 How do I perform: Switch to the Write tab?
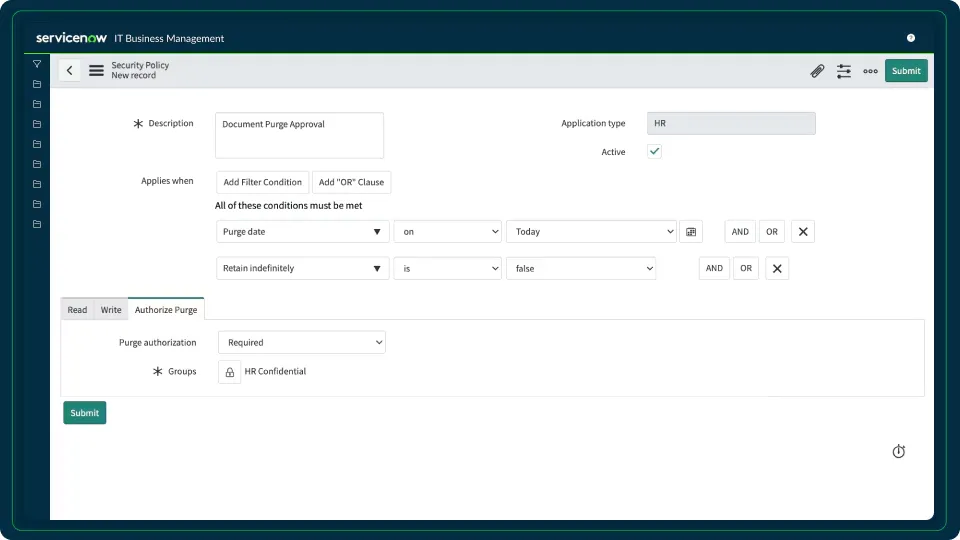tap(111, 310)
